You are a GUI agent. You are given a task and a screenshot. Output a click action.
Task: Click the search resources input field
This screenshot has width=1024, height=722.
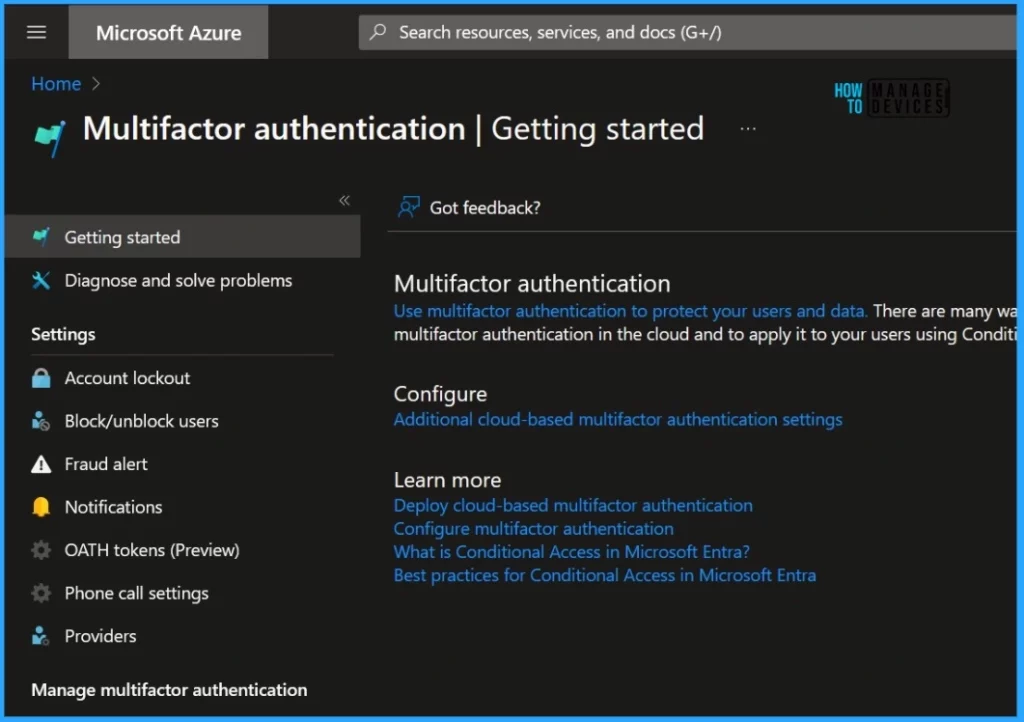pos(687,32)
